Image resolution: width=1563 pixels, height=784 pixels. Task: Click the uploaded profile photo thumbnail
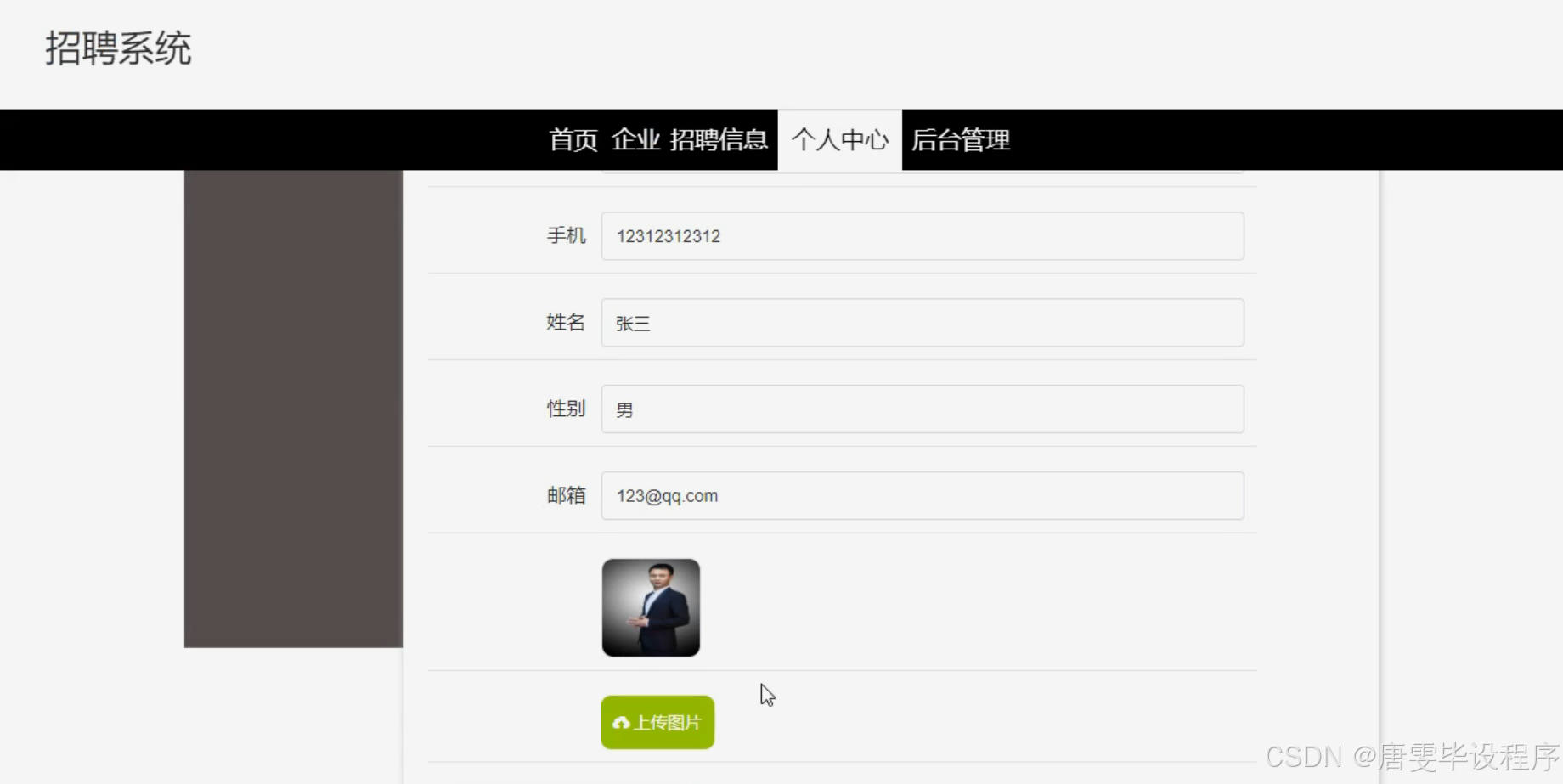[x=651, y=607]
